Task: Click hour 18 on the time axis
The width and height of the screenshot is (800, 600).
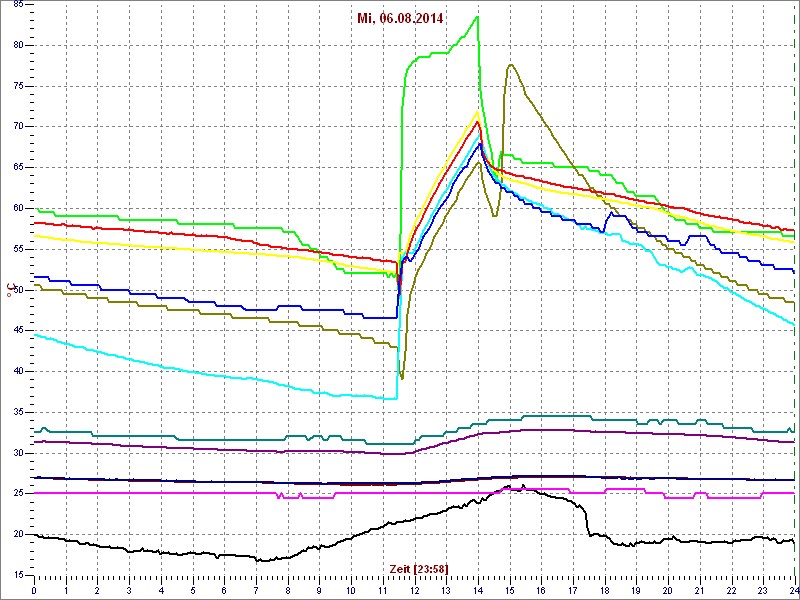Action: 604,590
